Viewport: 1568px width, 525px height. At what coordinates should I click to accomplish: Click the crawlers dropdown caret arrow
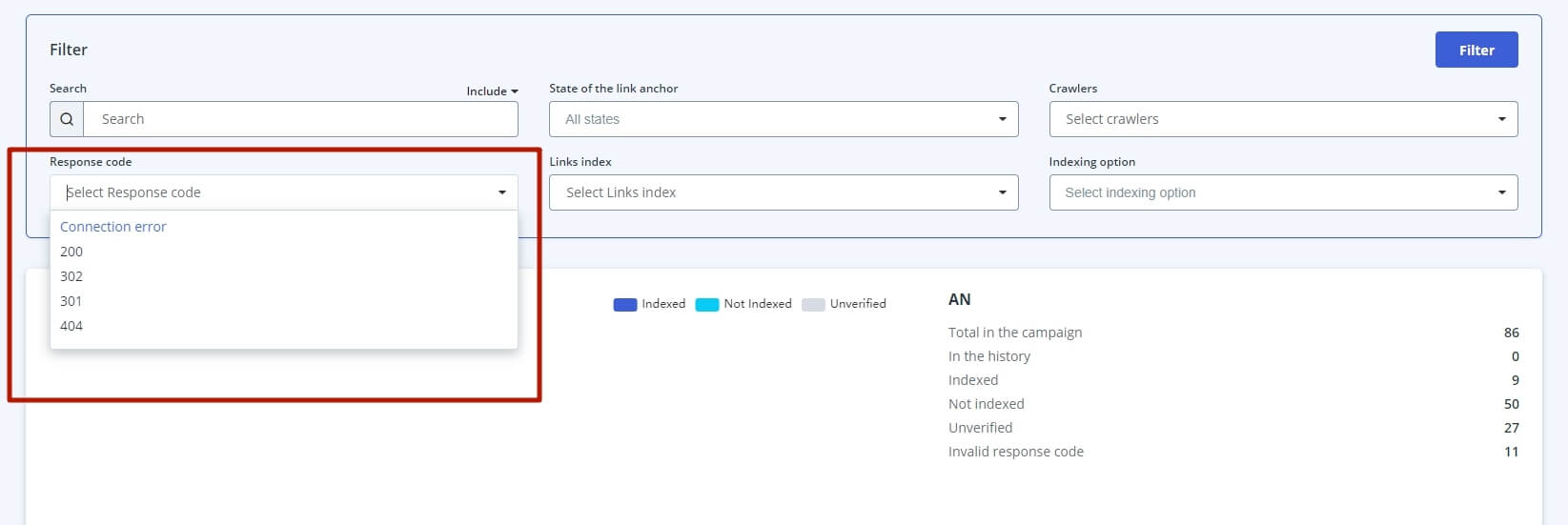(x=1501, y=119)
